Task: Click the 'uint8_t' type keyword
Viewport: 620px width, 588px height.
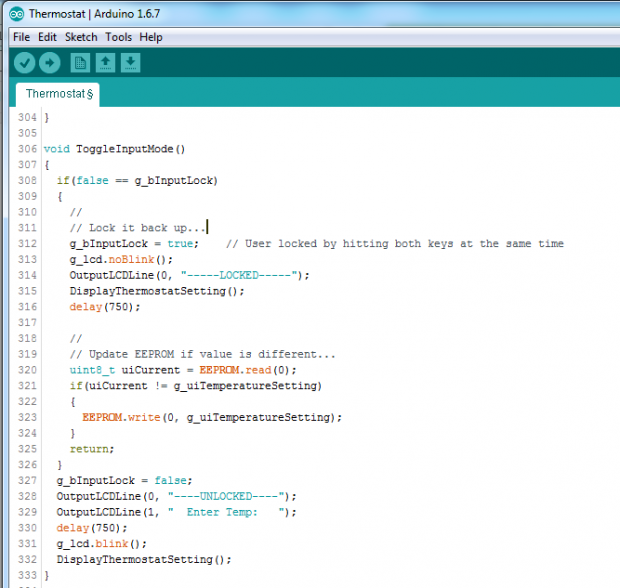Action: 92,370
